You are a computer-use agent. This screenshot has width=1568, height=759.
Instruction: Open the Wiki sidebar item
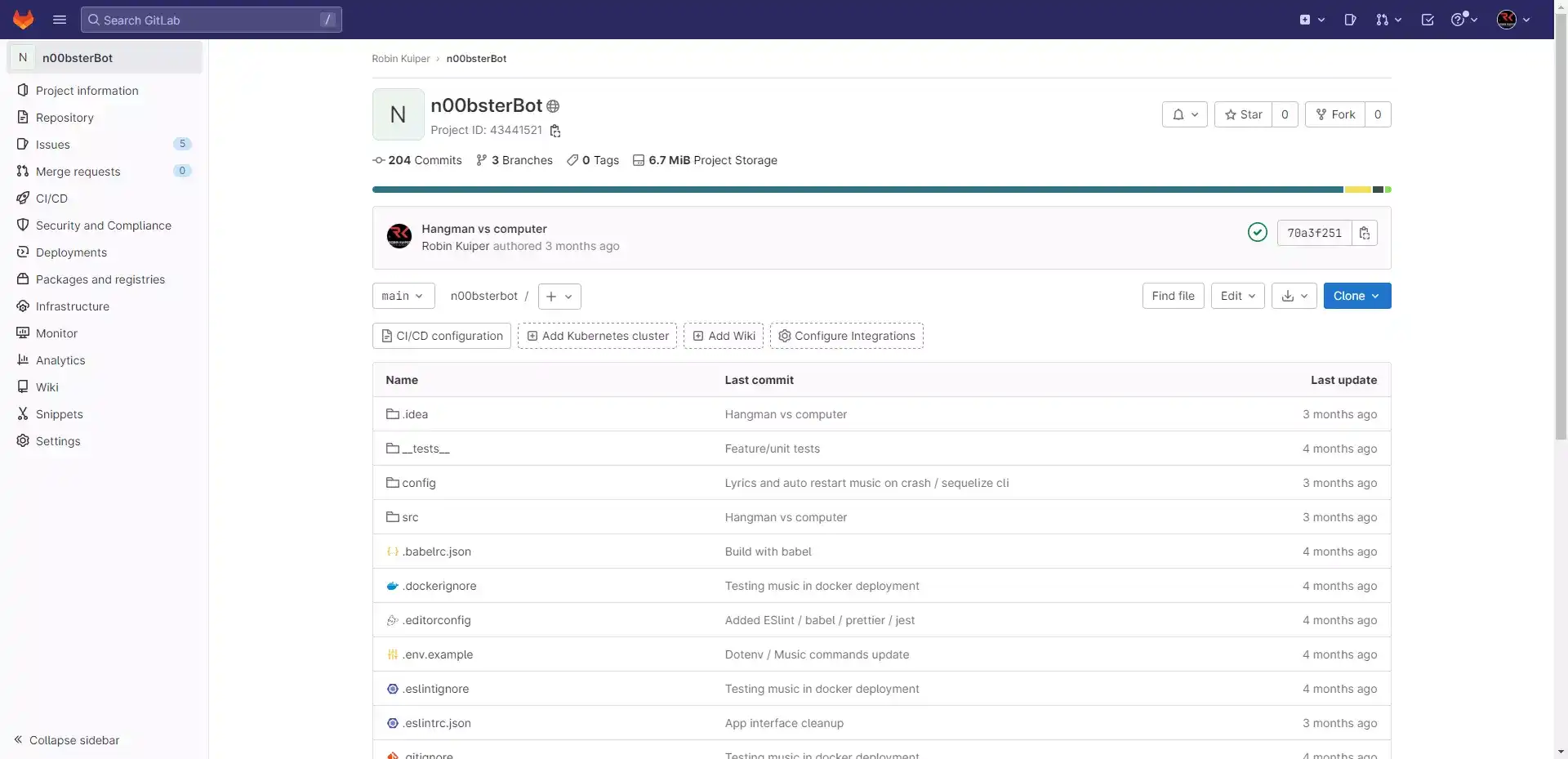click(105, 387)
